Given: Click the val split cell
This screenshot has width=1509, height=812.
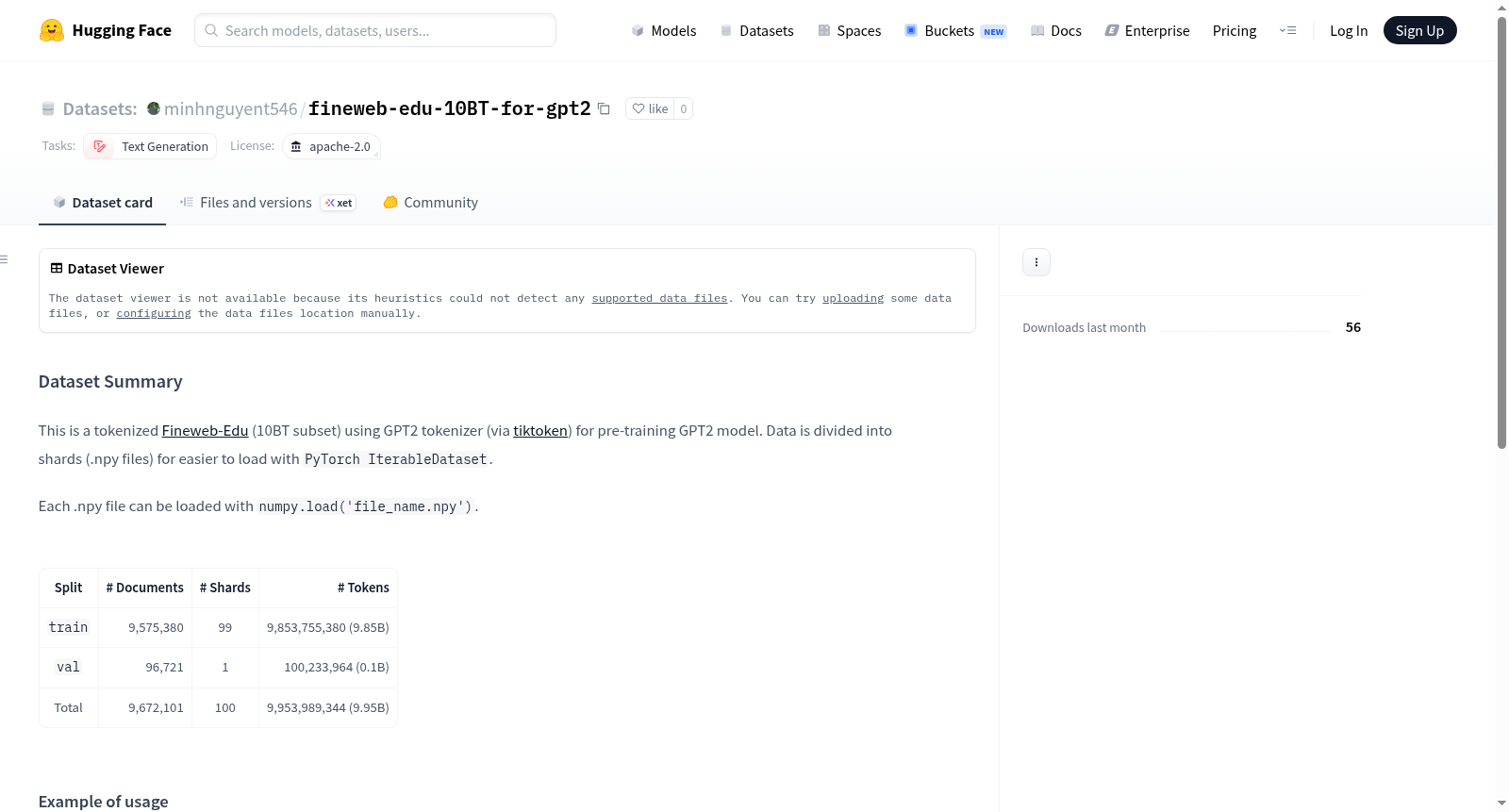Looking at the screenshot, I should point(68,667).
